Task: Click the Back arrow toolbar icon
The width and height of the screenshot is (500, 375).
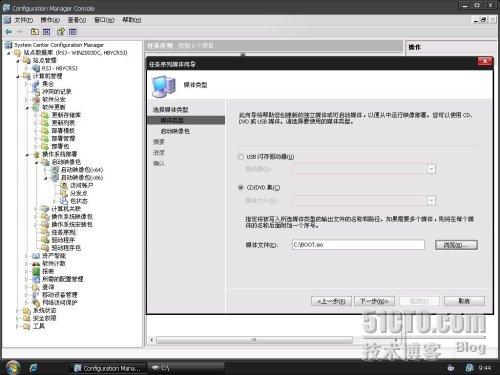Action: 8,32
